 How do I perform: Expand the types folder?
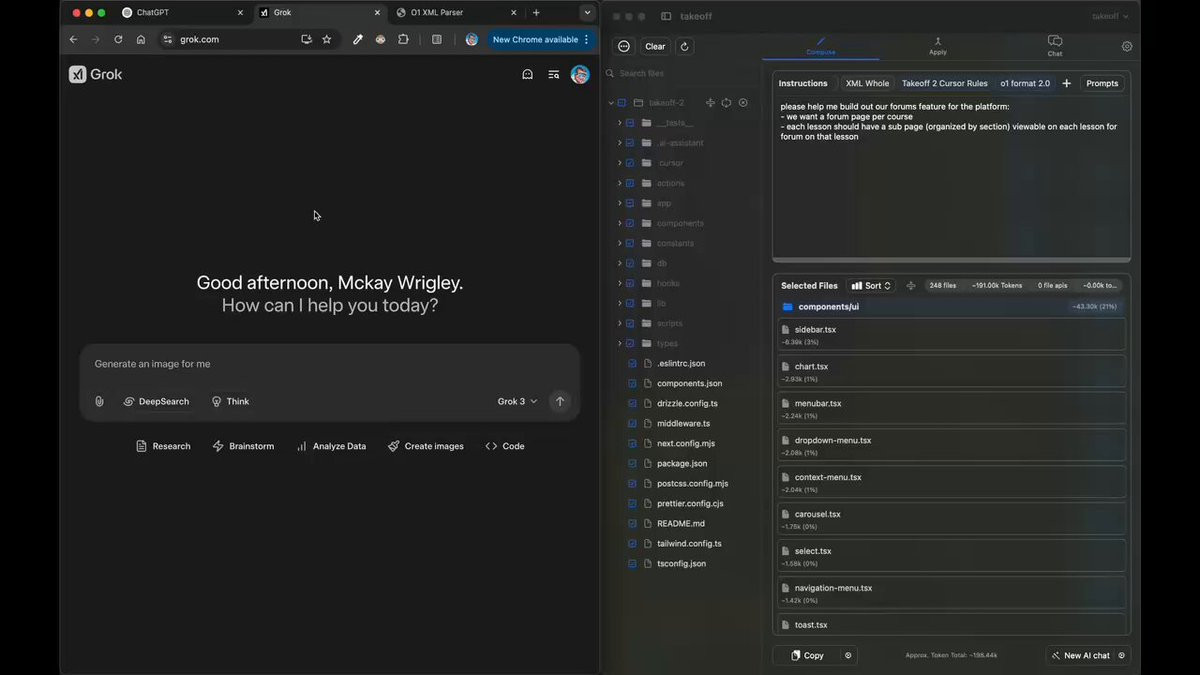click(619, 343)
